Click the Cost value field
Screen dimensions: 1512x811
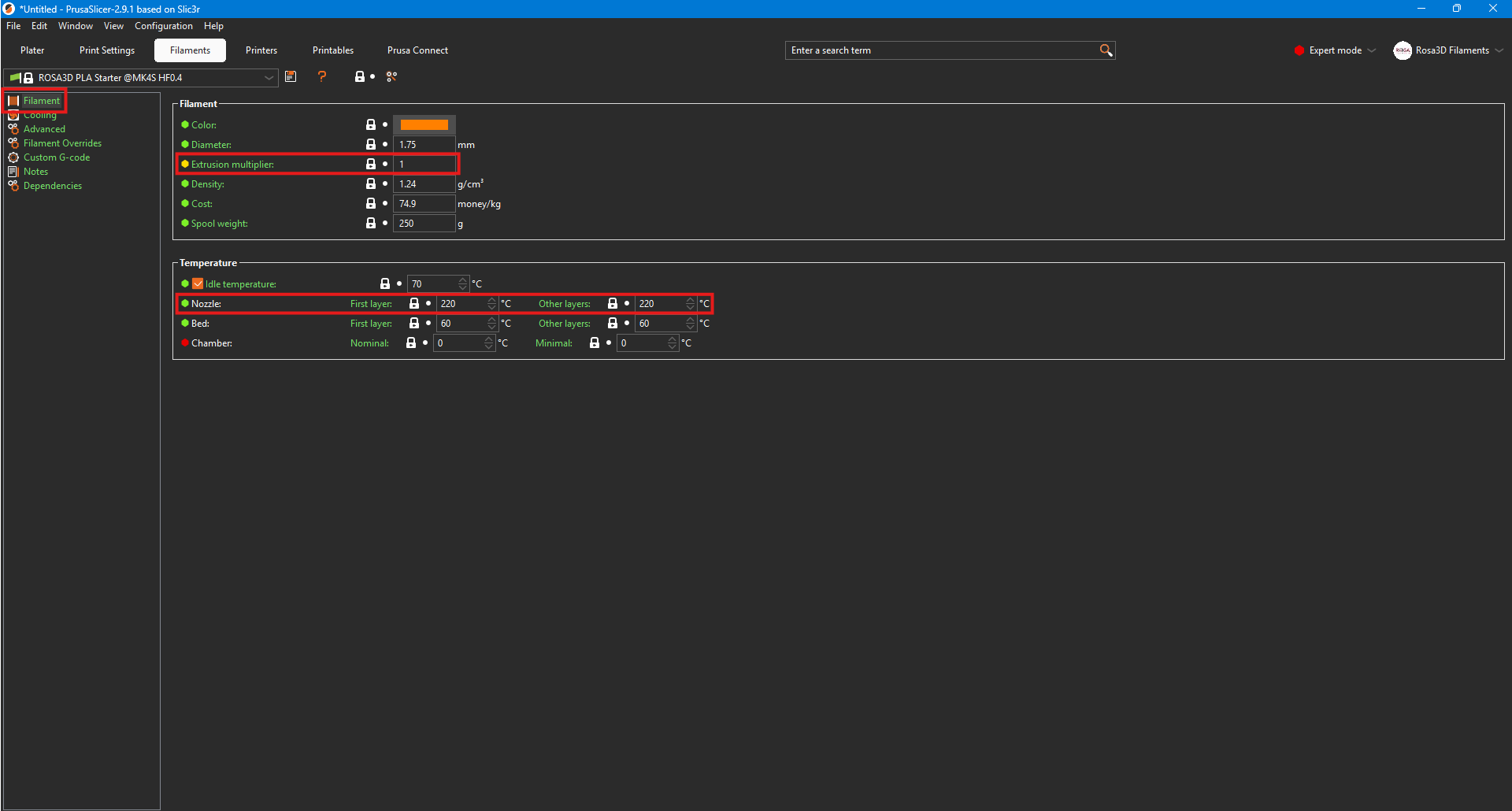click(424, 203)
